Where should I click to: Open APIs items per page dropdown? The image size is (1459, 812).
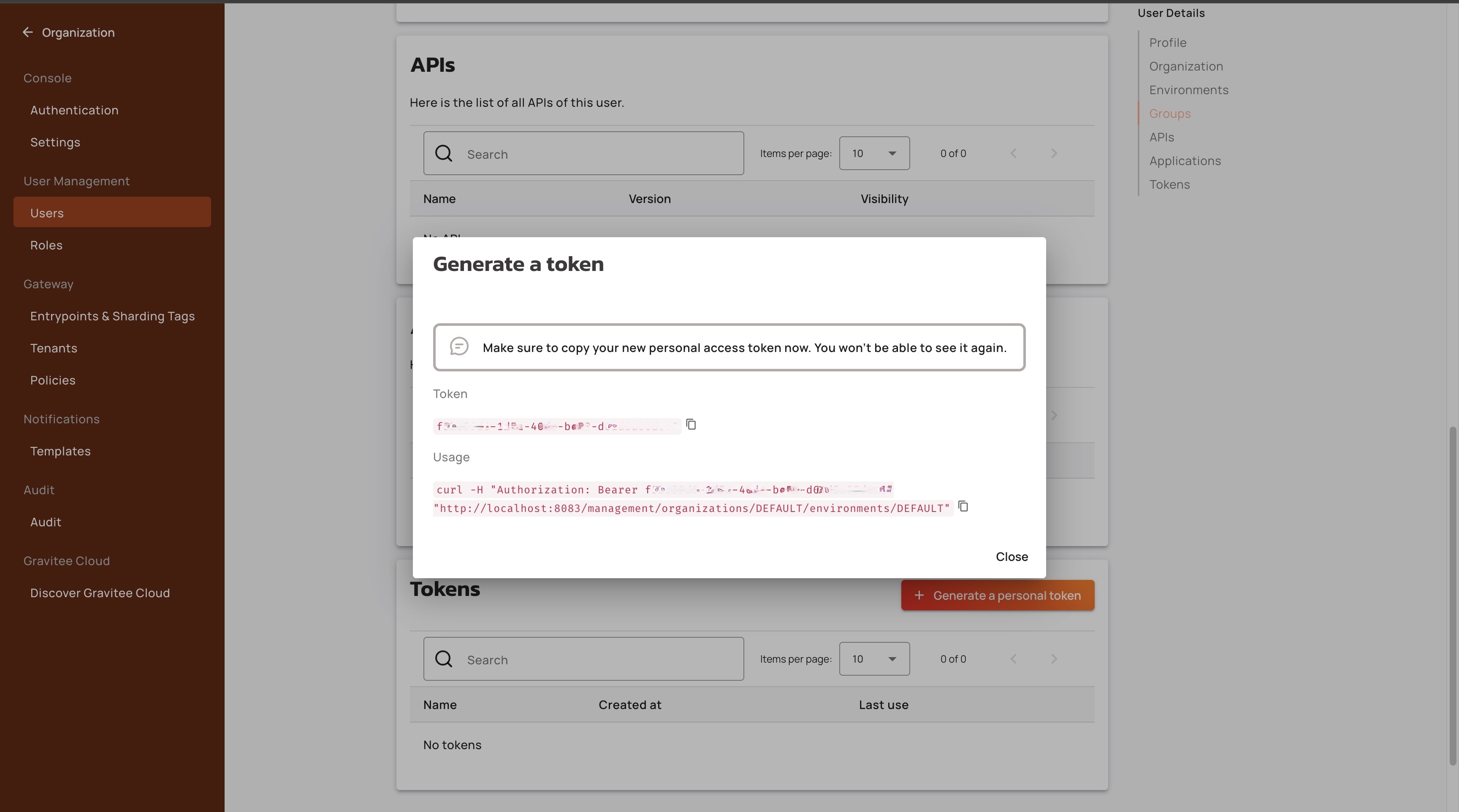(874, 154)
